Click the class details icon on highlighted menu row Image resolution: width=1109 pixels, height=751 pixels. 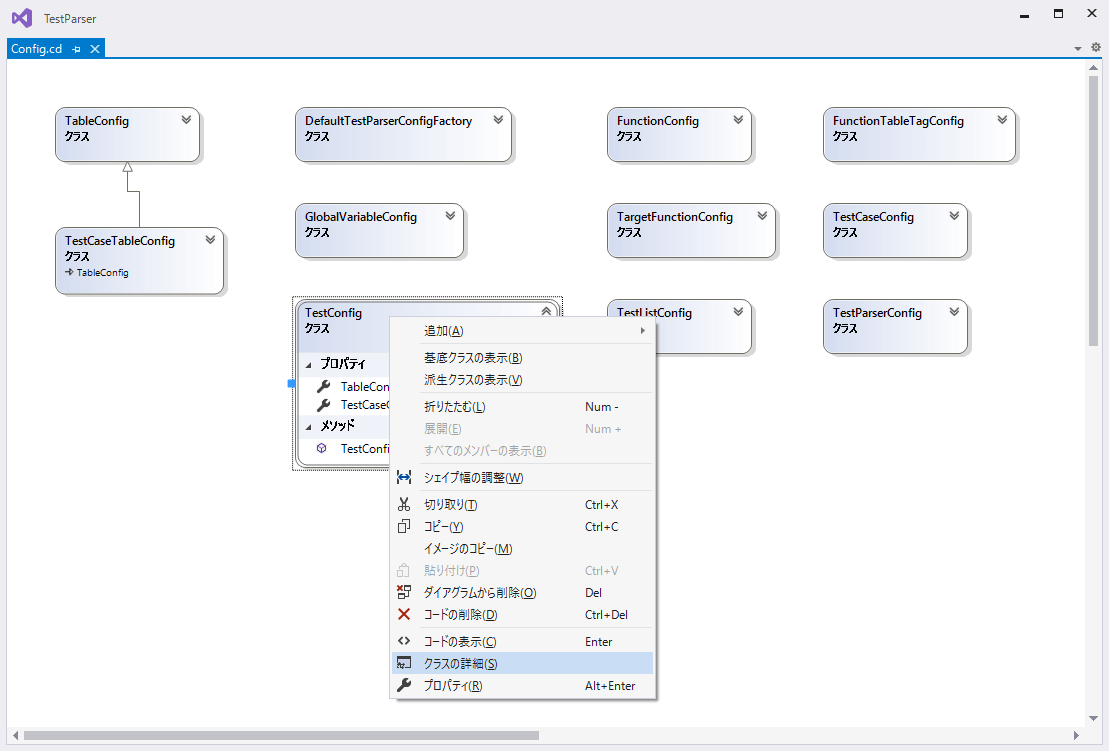coord(404,662)
